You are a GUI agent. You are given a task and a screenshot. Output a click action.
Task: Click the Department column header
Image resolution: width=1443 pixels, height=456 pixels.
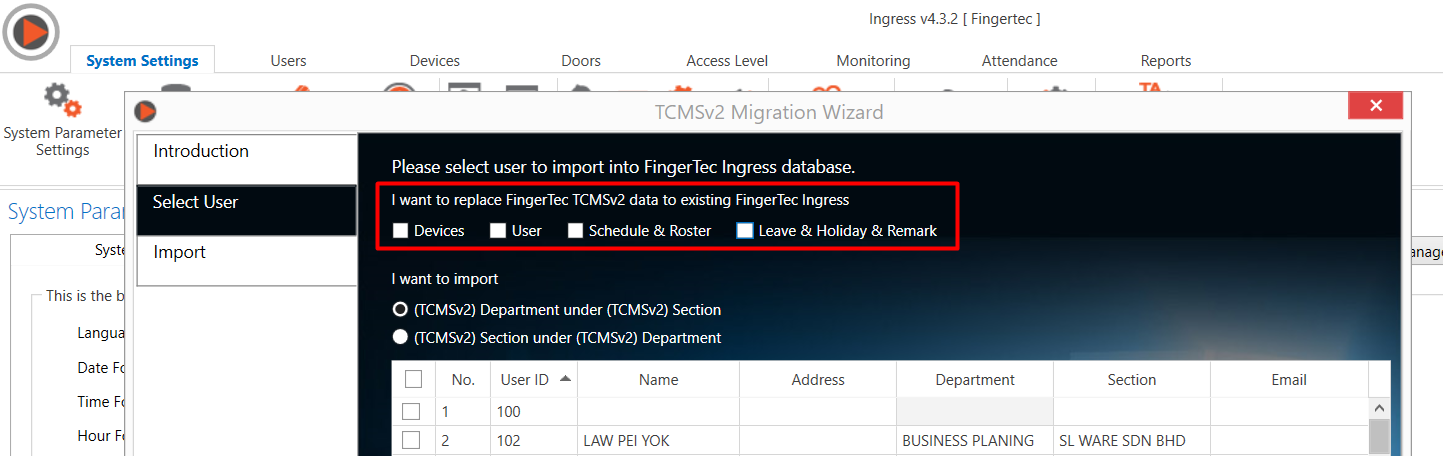click(975, 379)
